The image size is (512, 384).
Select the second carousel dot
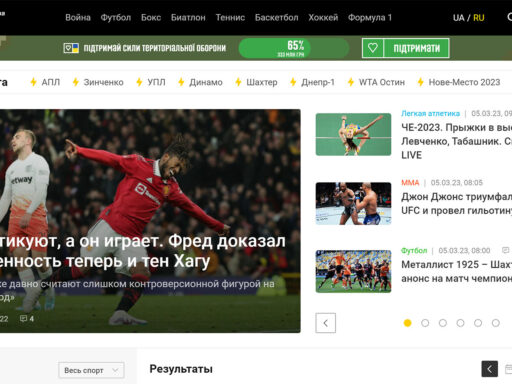pyautogui.click(x=425, y=323)
